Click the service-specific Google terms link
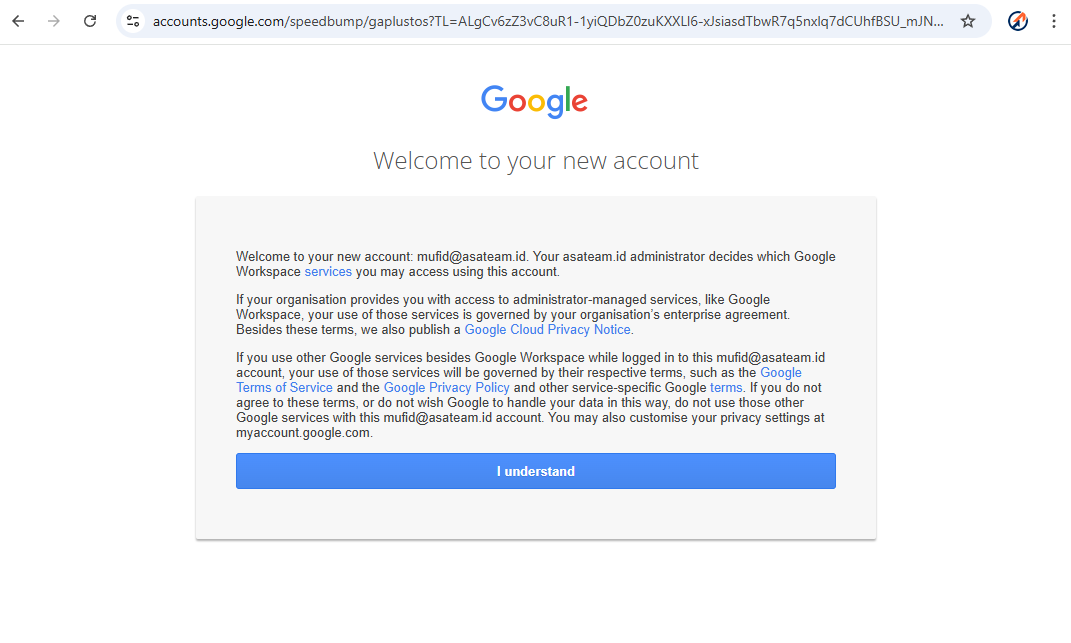 click(x=726, y=388)
